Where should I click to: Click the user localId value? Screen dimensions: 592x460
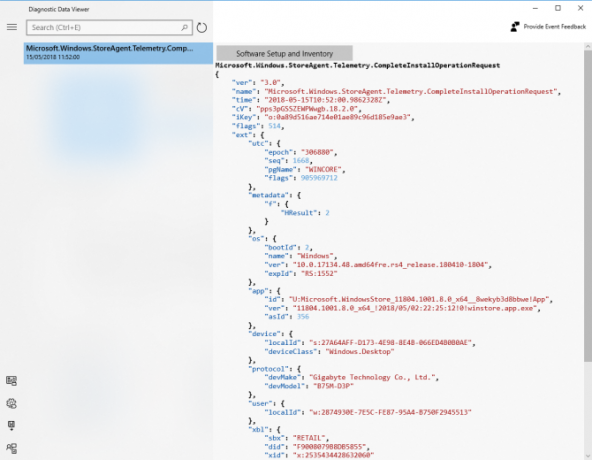390,412
